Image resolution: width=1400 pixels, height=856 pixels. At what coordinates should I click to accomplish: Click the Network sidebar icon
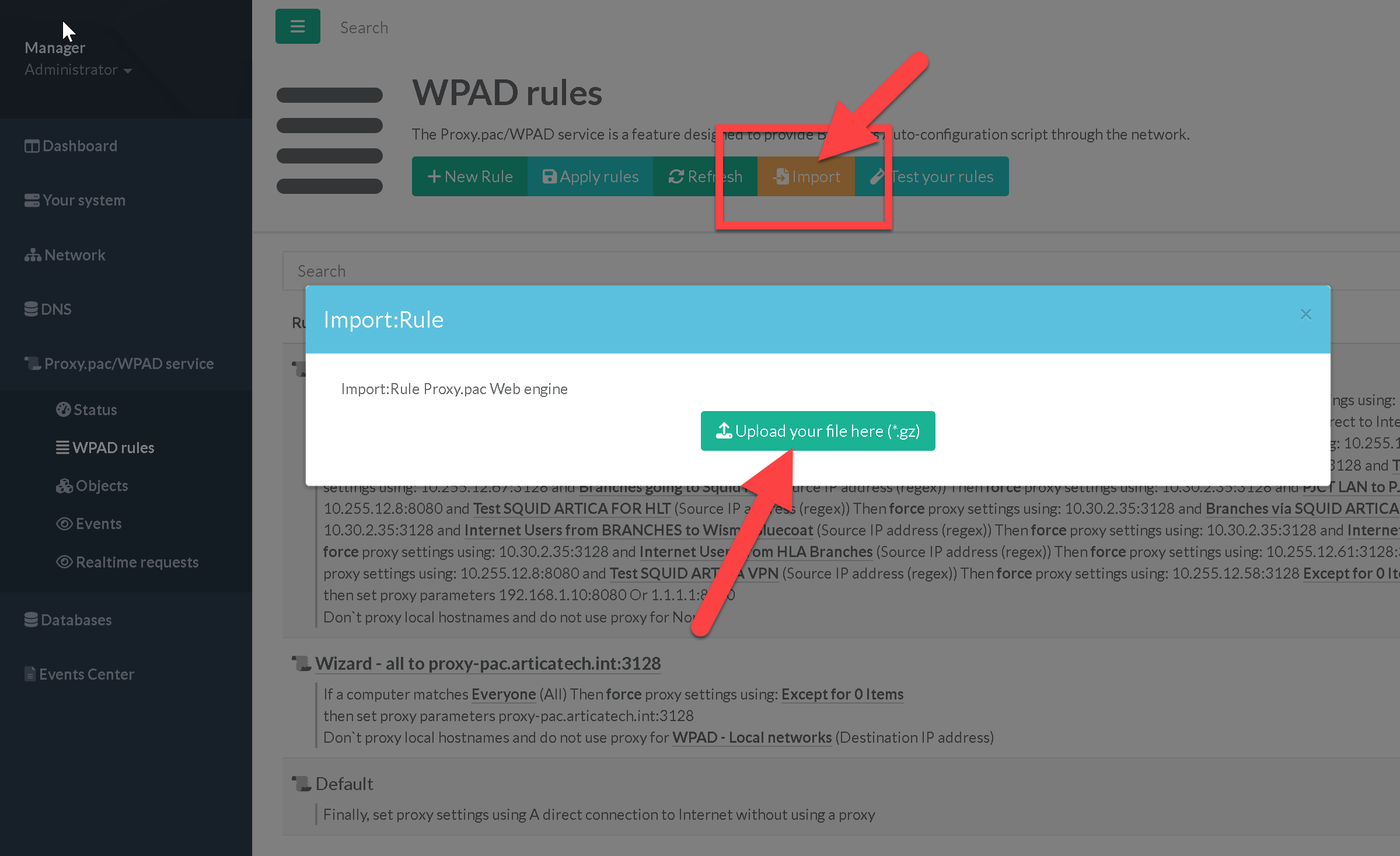coord(32,255)
